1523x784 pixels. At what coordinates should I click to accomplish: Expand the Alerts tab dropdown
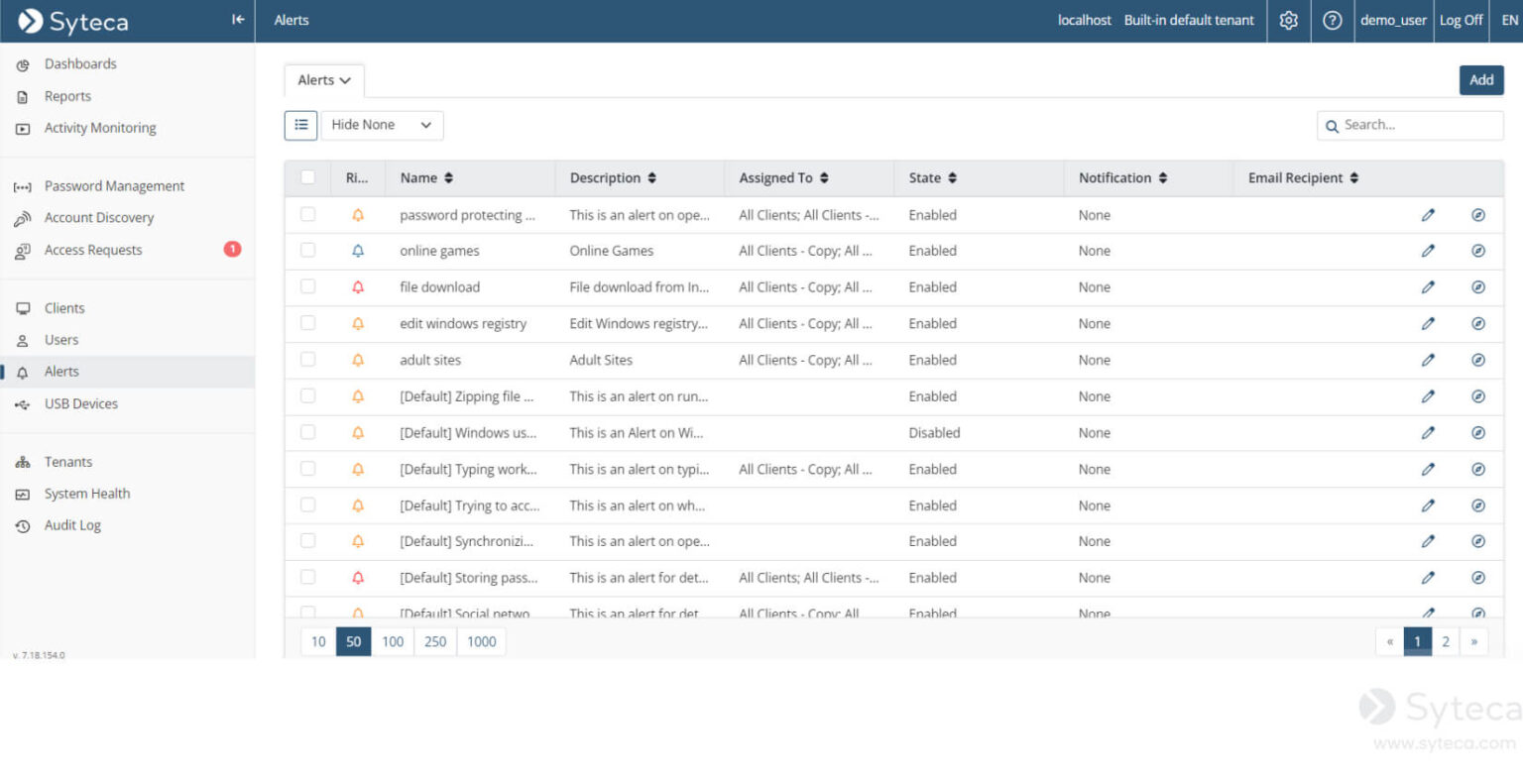click(324, 80)
